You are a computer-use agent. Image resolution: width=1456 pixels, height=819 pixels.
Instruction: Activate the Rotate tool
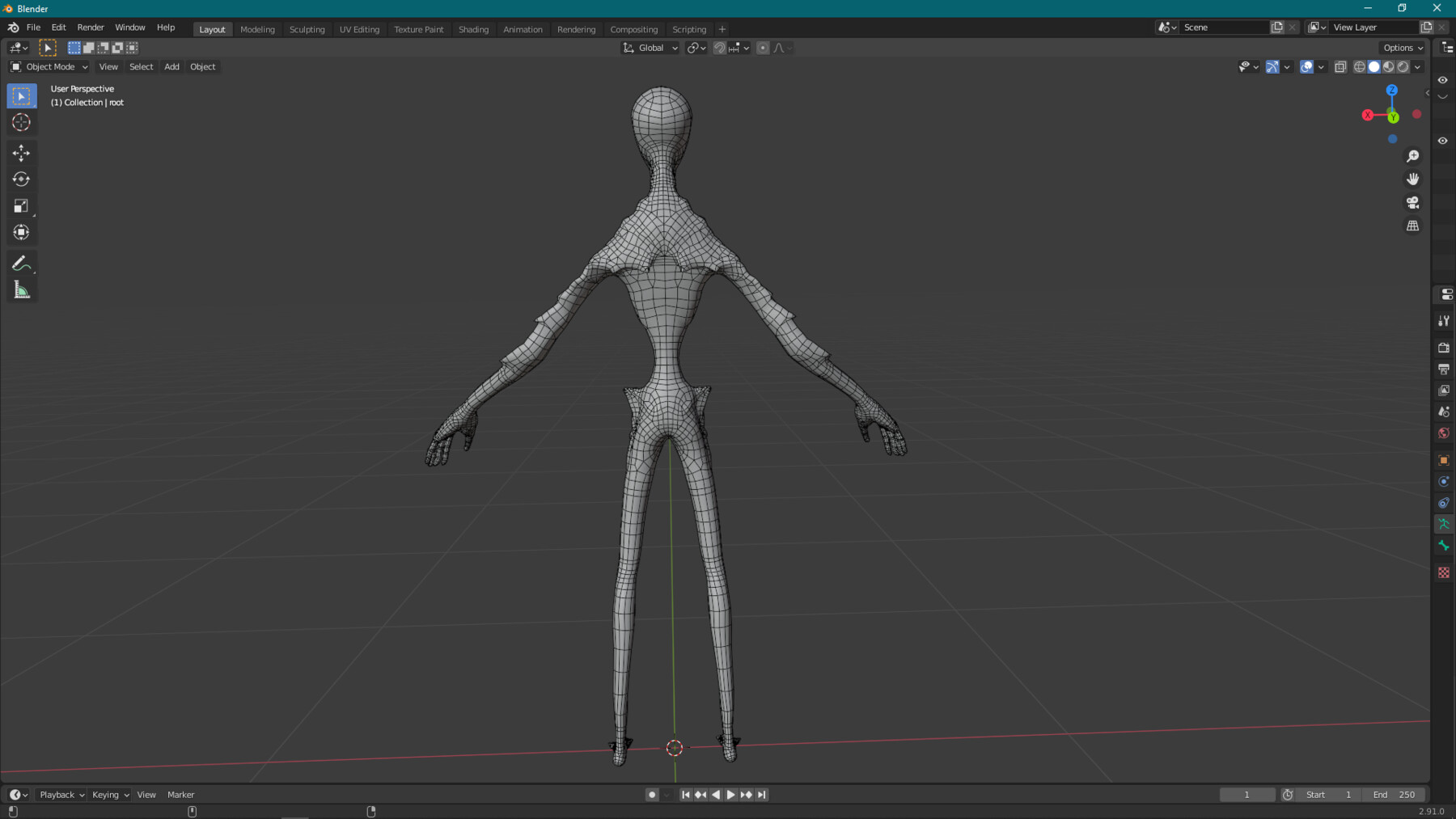pos(21,179)
